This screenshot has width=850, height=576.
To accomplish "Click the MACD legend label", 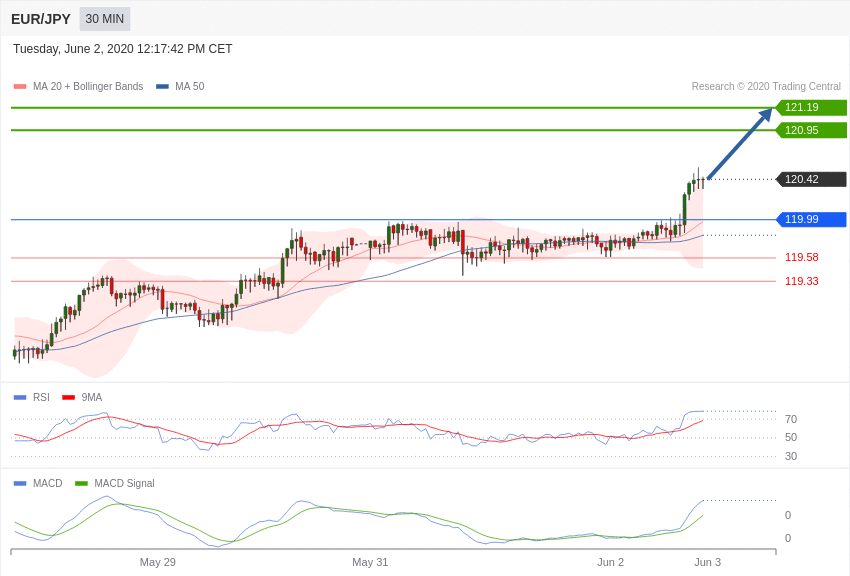I will (x=48, y=483).
